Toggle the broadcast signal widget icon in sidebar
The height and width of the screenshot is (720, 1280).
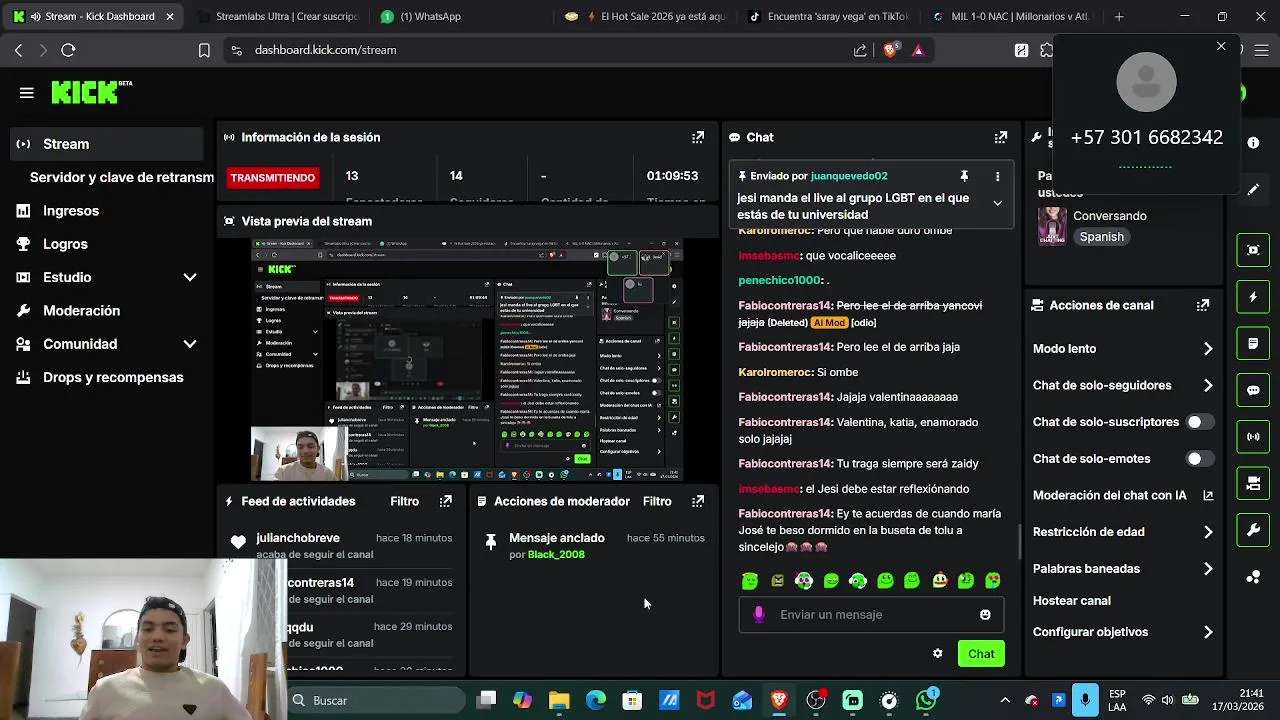1253,437
